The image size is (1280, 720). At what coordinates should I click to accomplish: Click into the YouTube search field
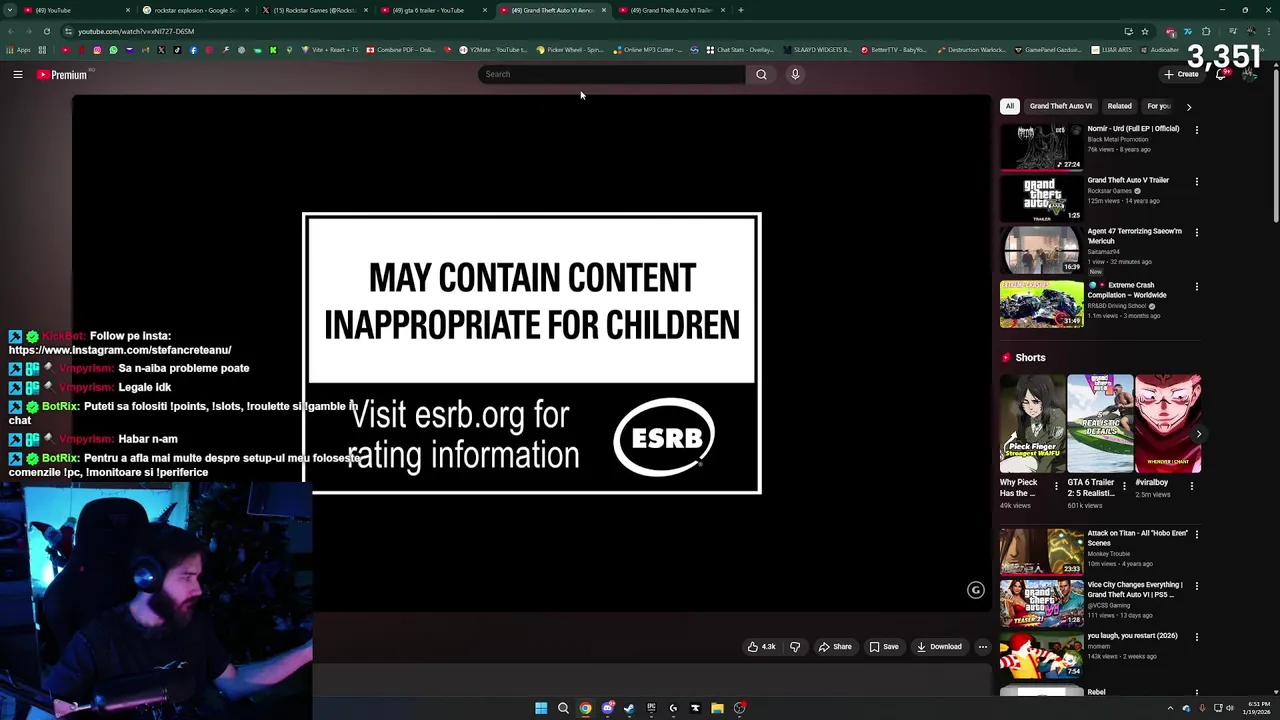(x=612, y=74)
